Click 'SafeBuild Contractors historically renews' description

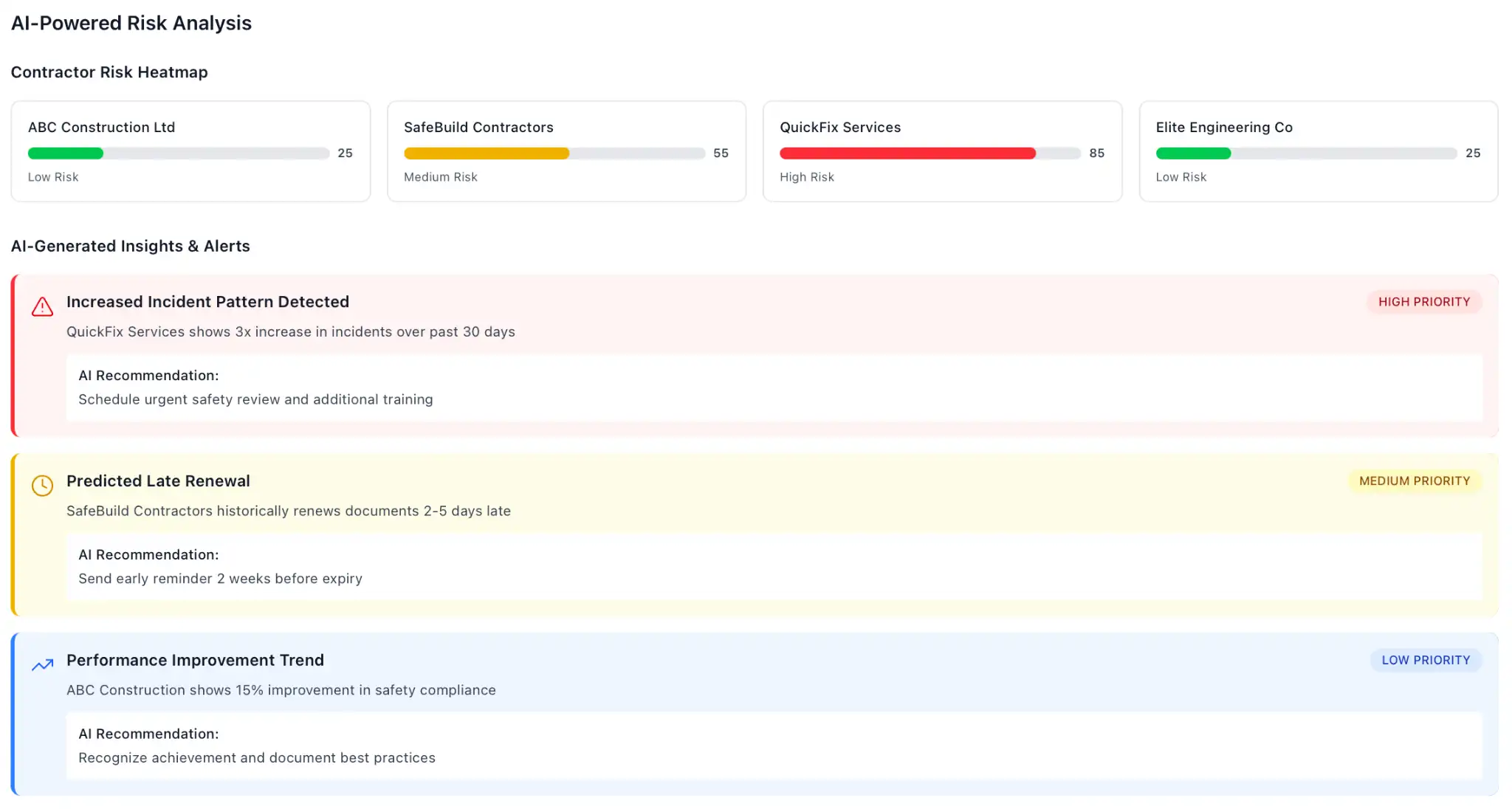click(x=289, y=511)
